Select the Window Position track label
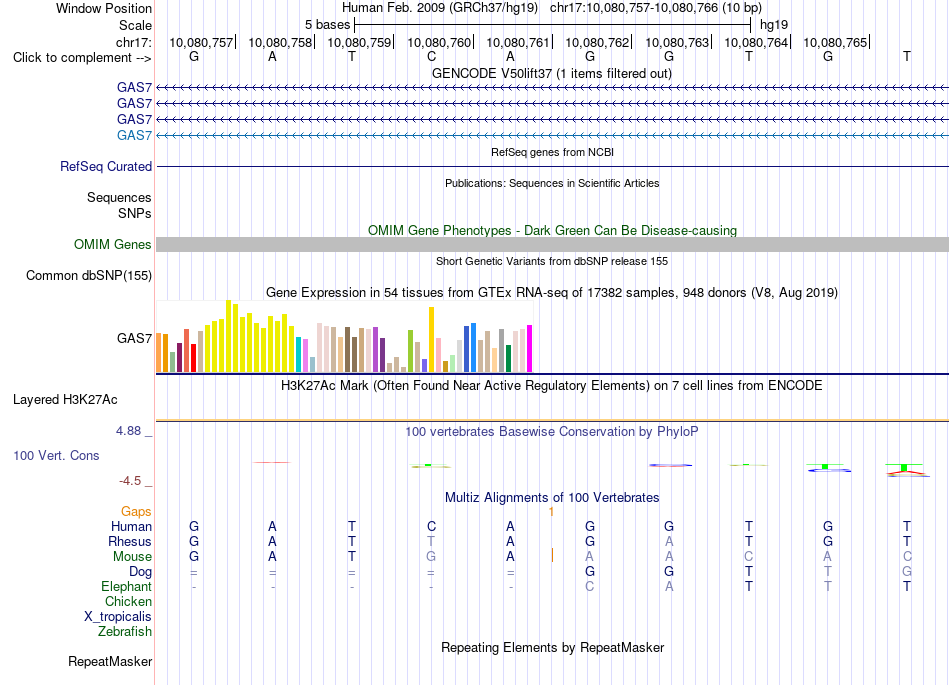Screen dimensions: 950x685 click(104, 8)
